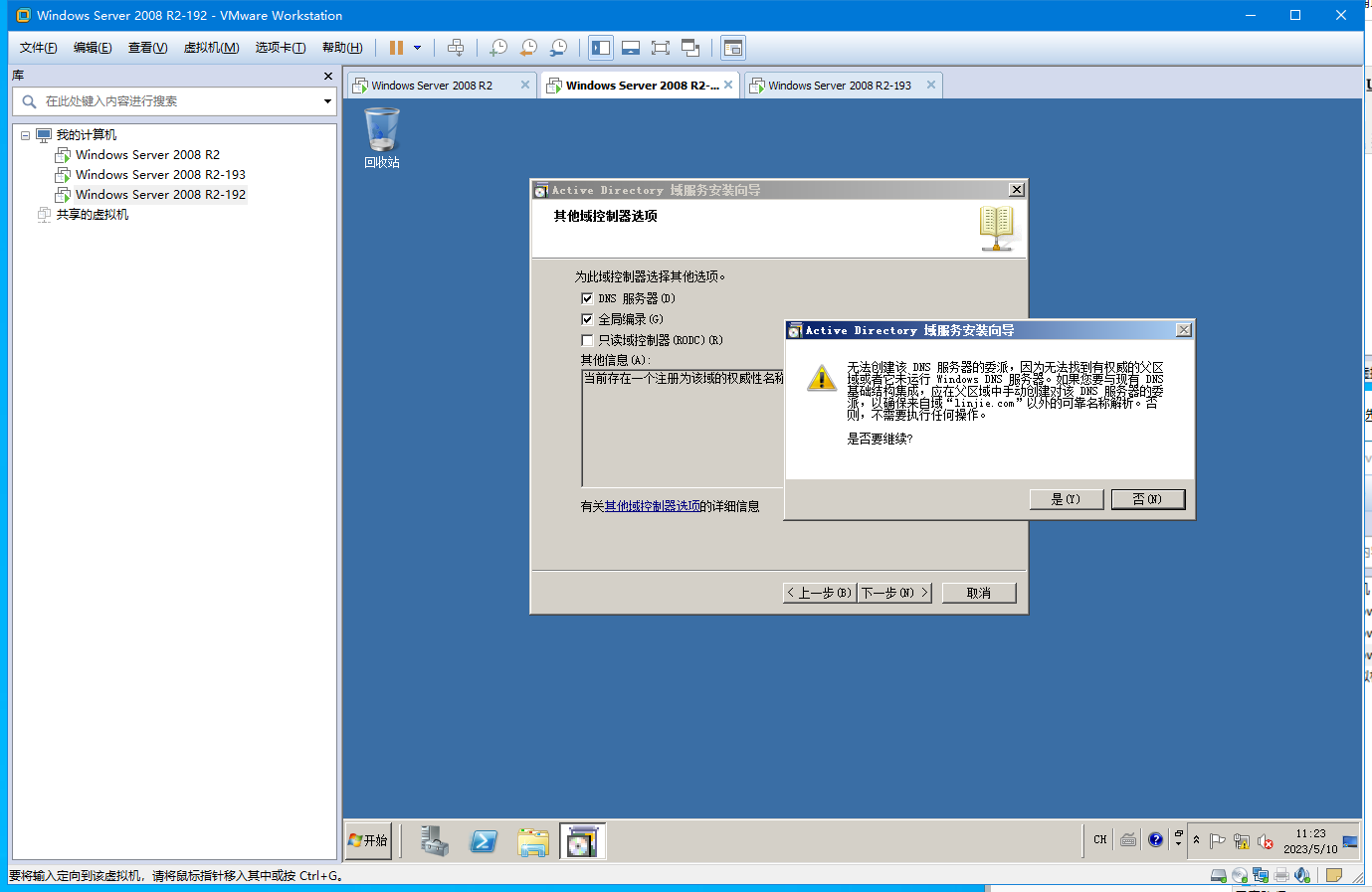This screenshot has height=892, width=1372.
Task: Click the 其他信息 text box
Action: click(x=683, y=429)
